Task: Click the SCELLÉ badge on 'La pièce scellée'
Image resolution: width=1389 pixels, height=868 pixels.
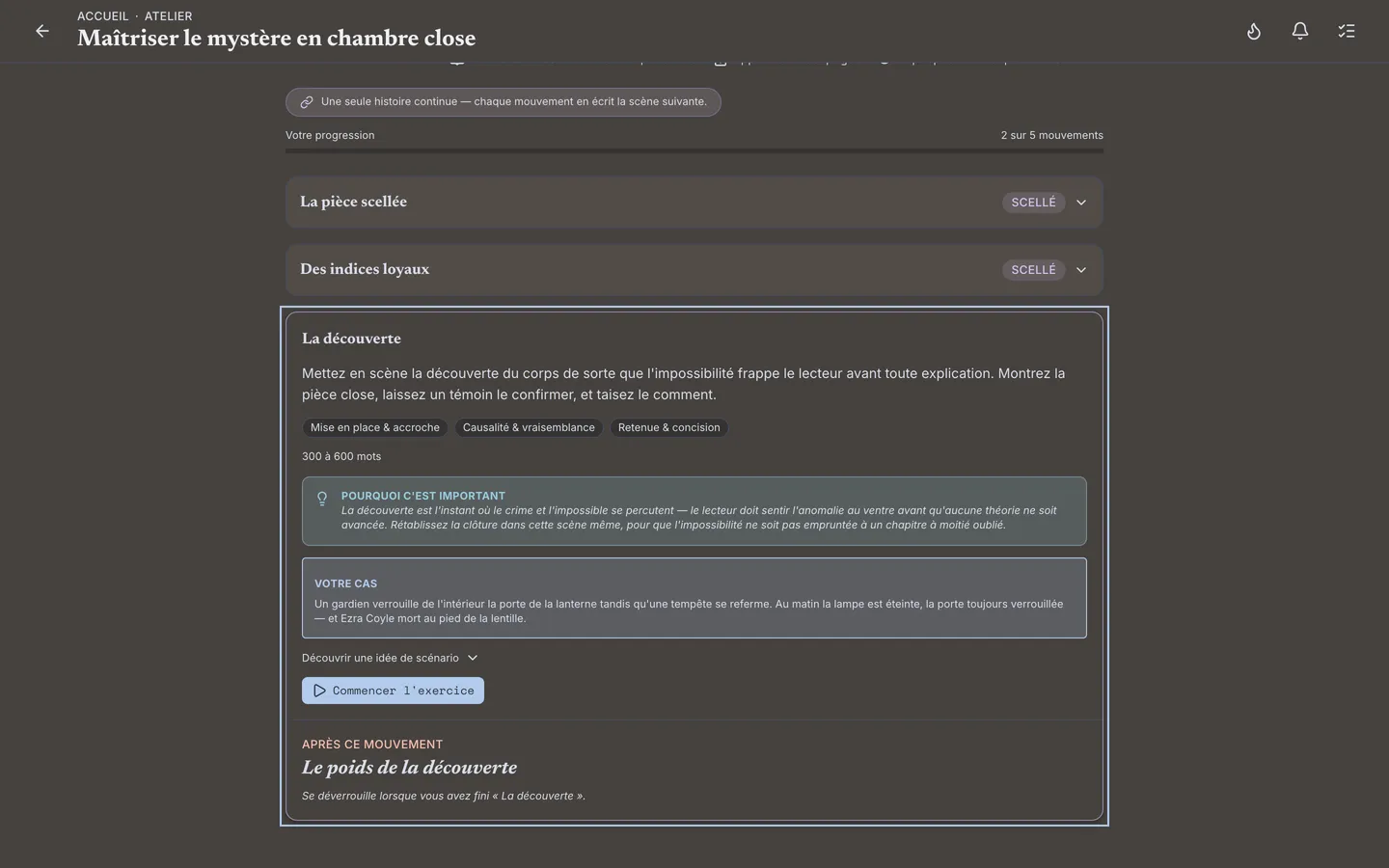Action: [x=1033, y=203]
